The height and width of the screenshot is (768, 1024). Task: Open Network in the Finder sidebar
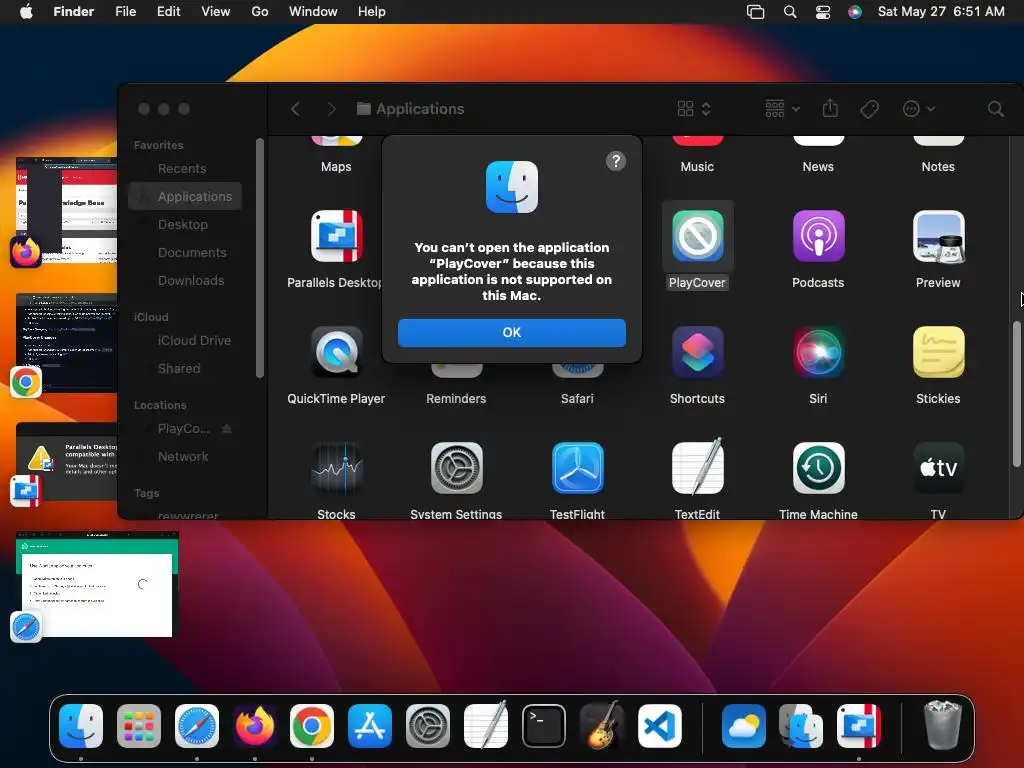[185, 456]
